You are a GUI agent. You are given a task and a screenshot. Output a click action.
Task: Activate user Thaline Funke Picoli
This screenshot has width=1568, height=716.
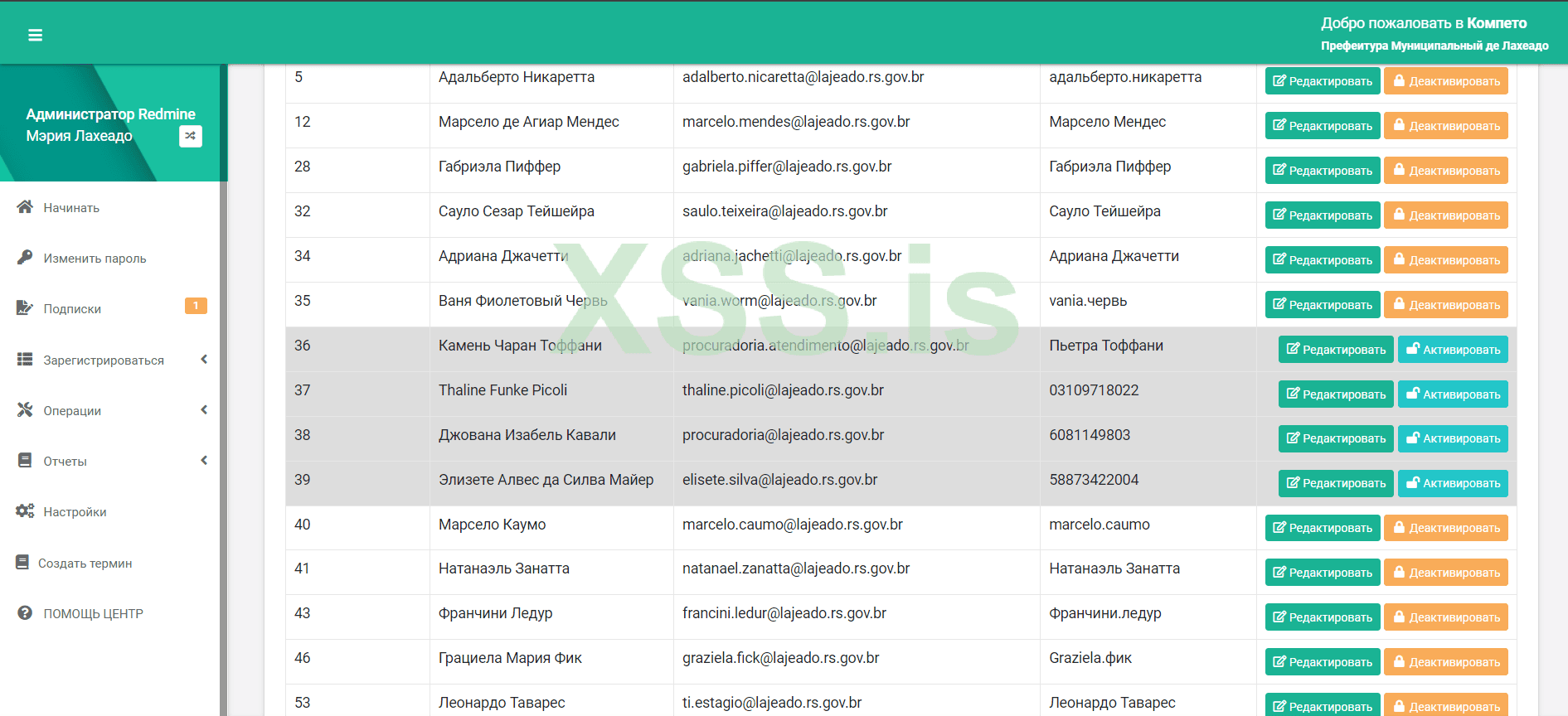(1453, 394)
